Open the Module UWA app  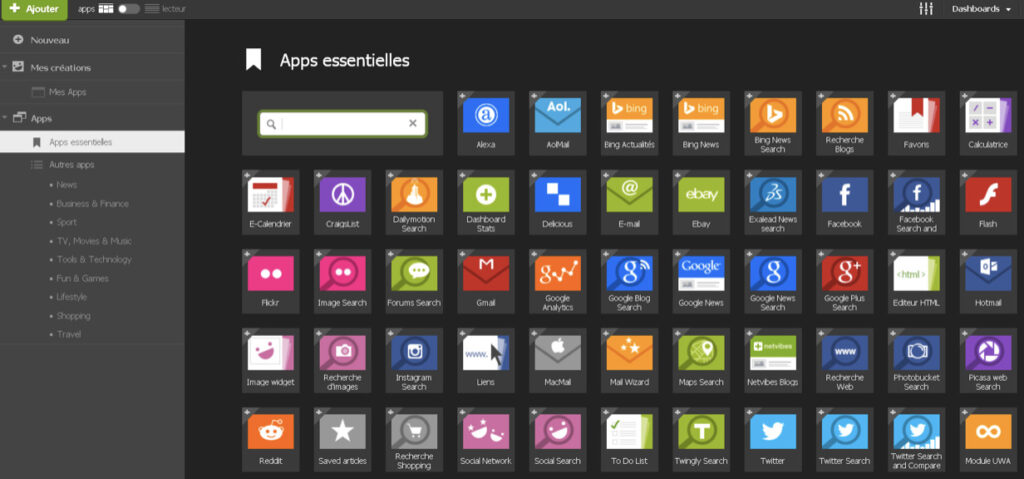pos(988,439)
